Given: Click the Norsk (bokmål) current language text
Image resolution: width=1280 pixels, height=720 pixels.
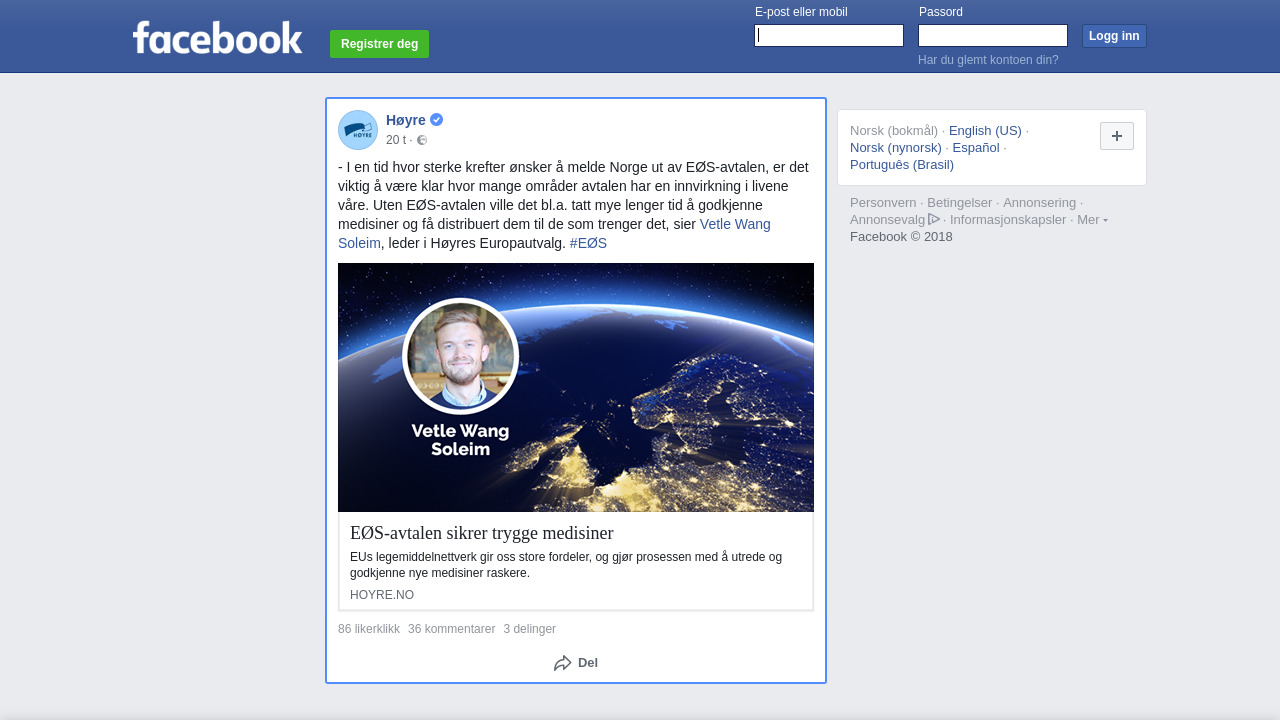Looking at the screenshot, I should [894, 130].
